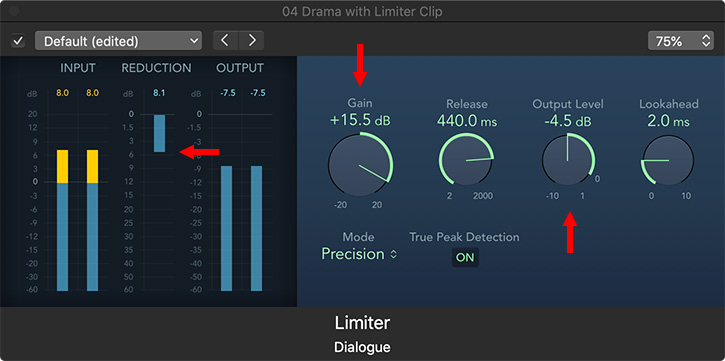Toggle True Peak Detection ON button
725x361 pixels.
pyautogui.click(x=465, y=257)
